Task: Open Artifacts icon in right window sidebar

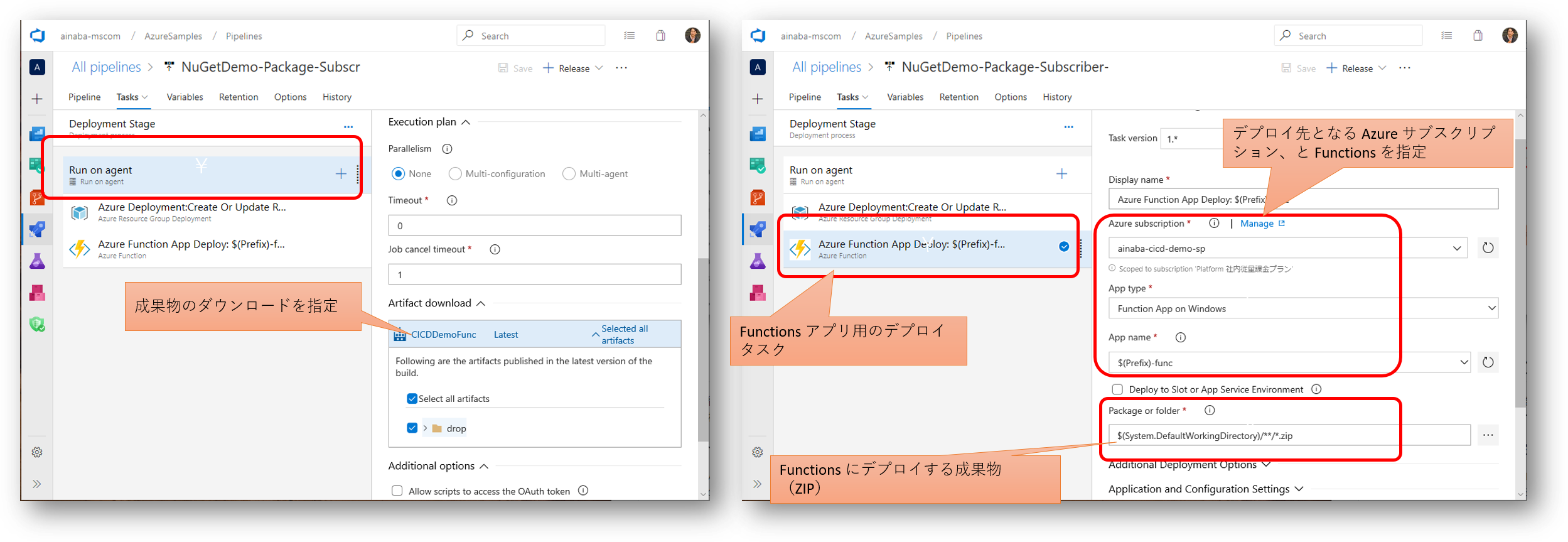Action: point(758,293)
